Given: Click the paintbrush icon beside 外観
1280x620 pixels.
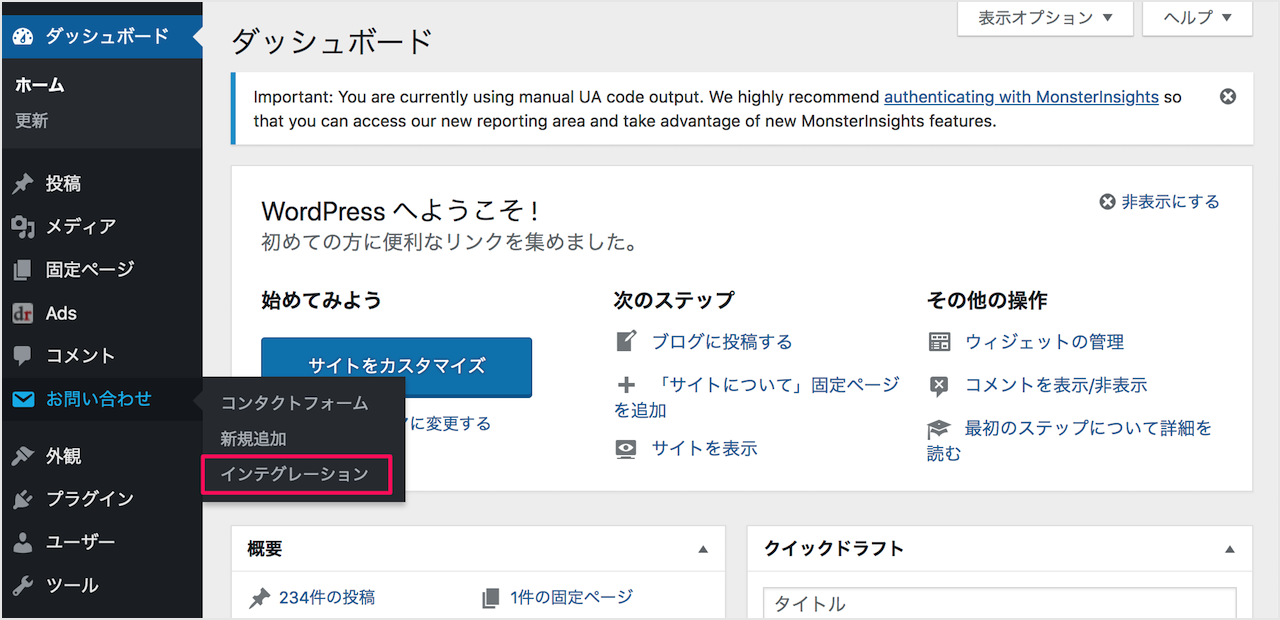Looking at the screenshot, I should pyautogui.click(x=23, y=456).
